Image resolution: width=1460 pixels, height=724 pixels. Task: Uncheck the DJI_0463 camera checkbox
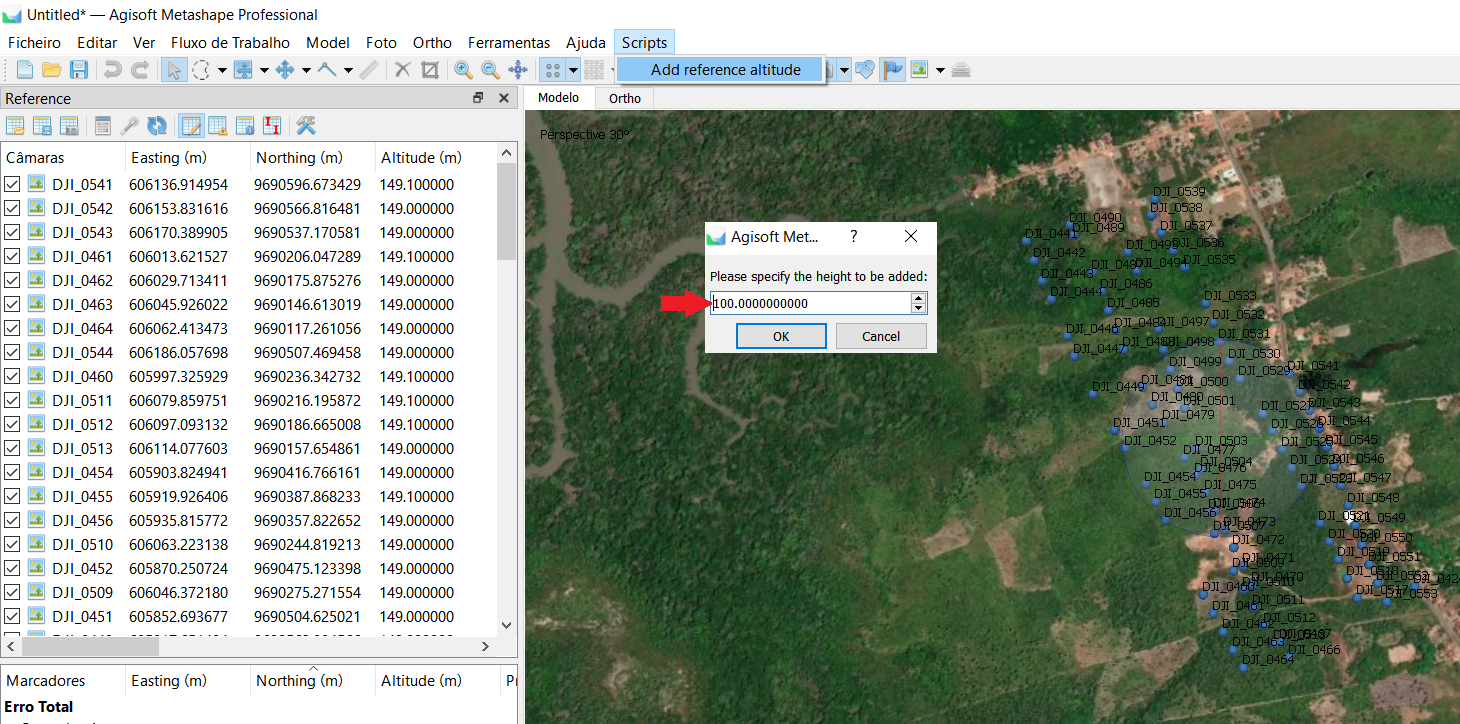pos(12,304)
